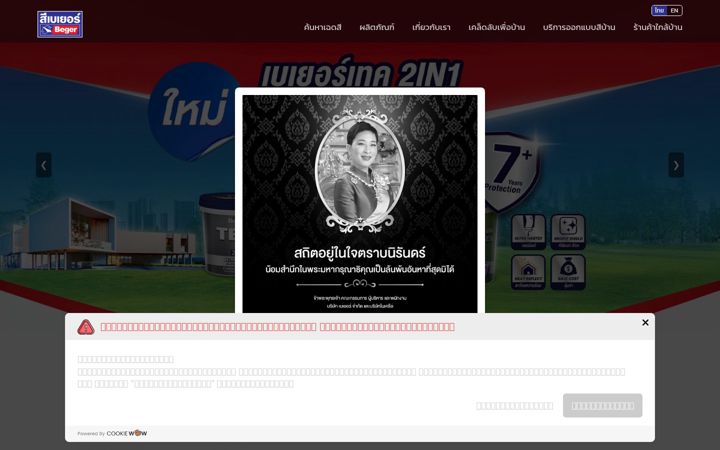Click the Save Cost money bag icon
The image size is (720, 450).
[x=568, y=272]
